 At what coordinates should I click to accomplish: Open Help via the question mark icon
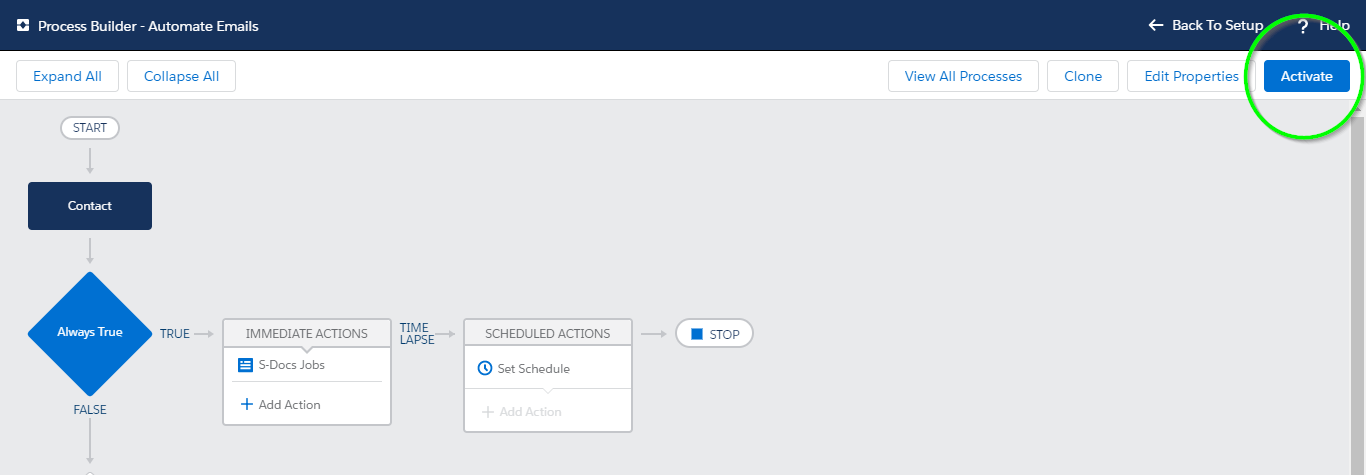1303,26
